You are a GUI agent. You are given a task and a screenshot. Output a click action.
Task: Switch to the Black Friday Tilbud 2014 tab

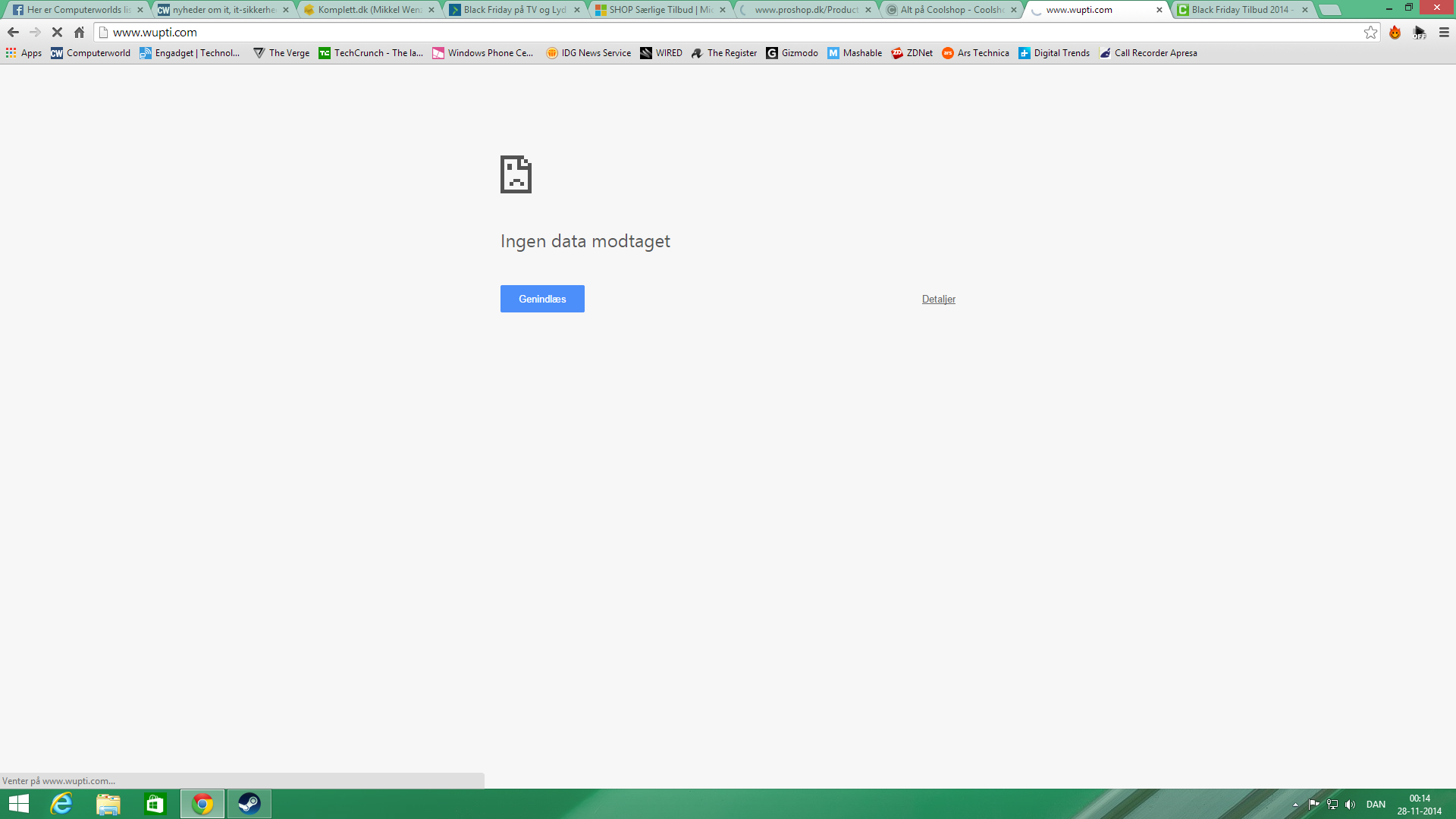coord(1239,10)
